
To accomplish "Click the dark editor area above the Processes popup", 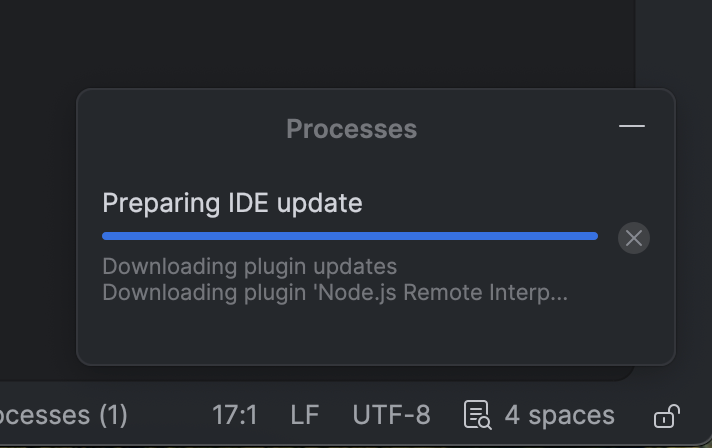I will click(318, 43).
